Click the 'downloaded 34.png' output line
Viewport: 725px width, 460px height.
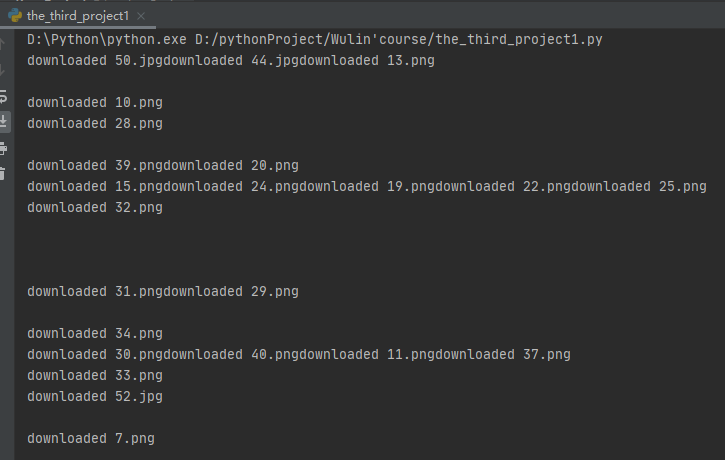click(x=95, y=334)
